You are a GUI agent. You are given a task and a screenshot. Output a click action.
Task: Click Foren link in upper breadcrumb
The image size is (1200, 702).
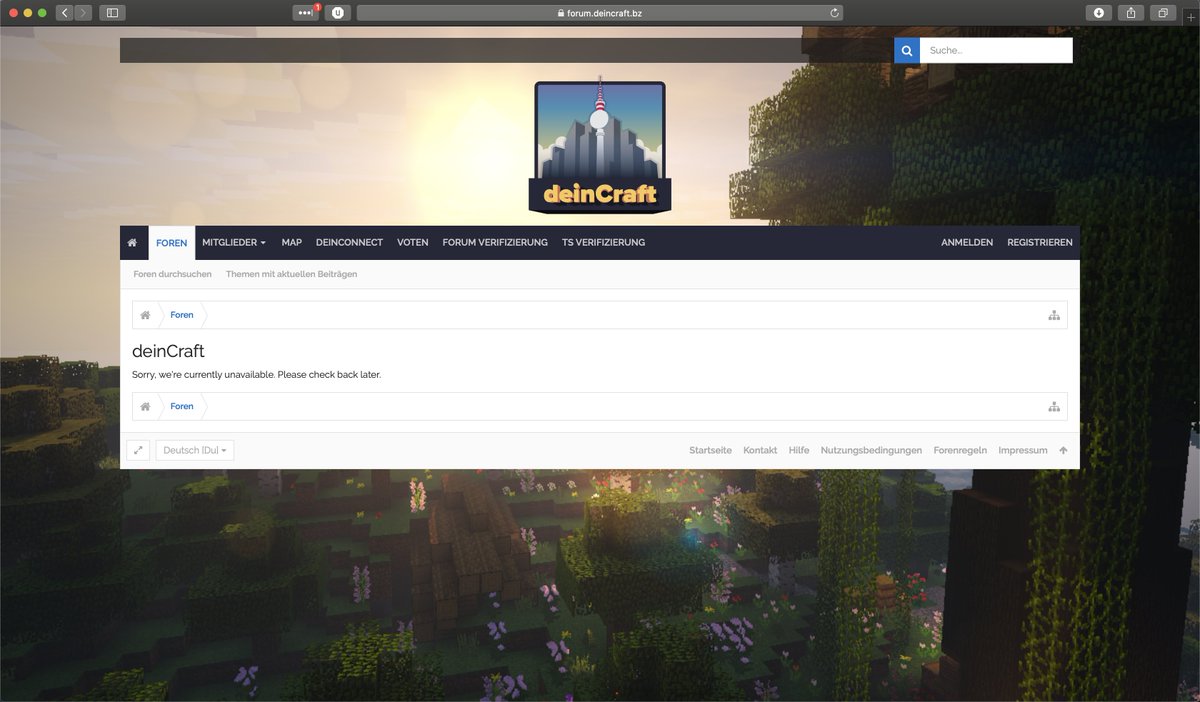(x=182, y=315)
